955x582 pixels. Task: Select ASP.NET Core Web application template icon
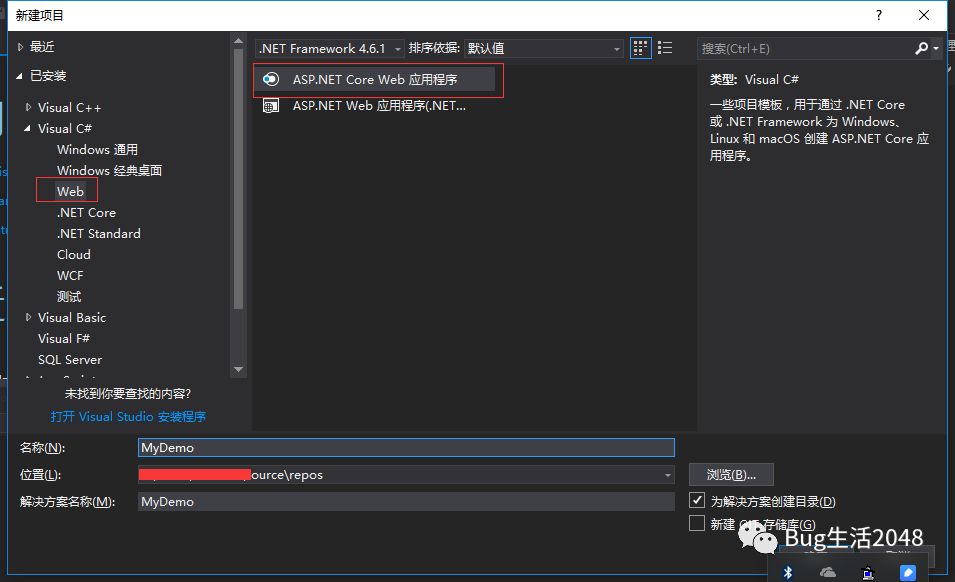pos(270,79)
